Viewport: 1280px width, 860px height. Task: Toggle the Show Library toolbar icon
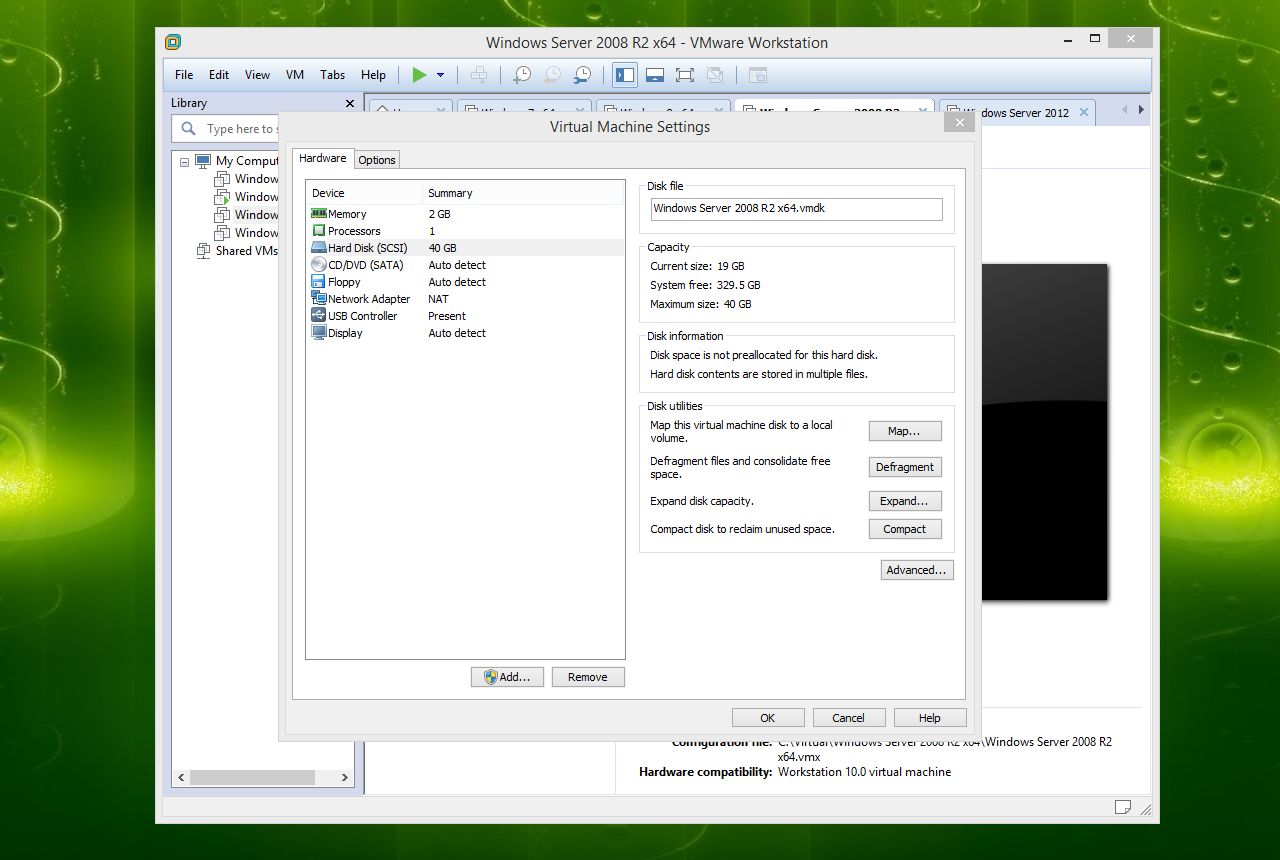point(625,75)
